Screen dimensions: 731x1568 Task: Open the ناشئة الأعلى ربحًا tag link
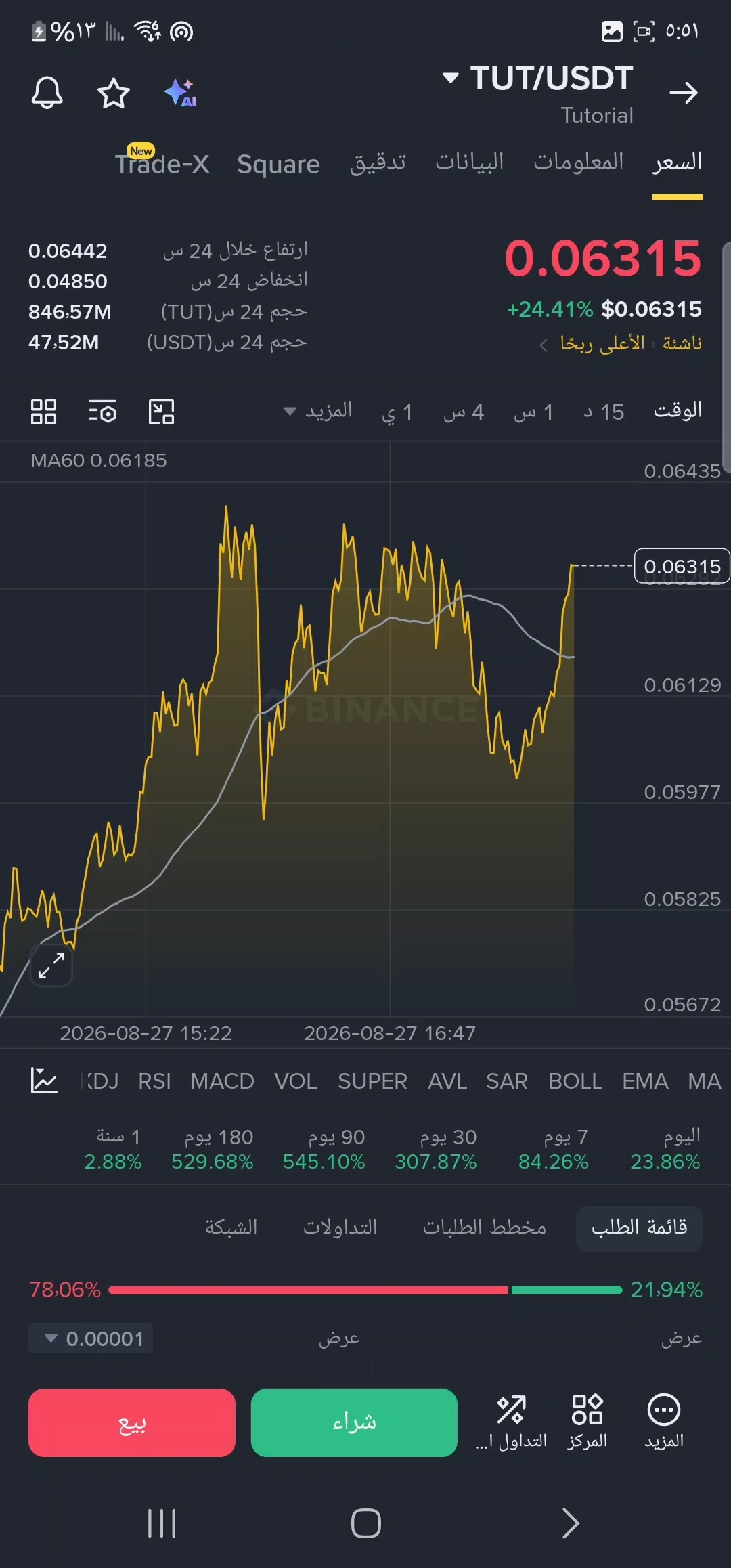pyautogui.click(x=620, y=344)
